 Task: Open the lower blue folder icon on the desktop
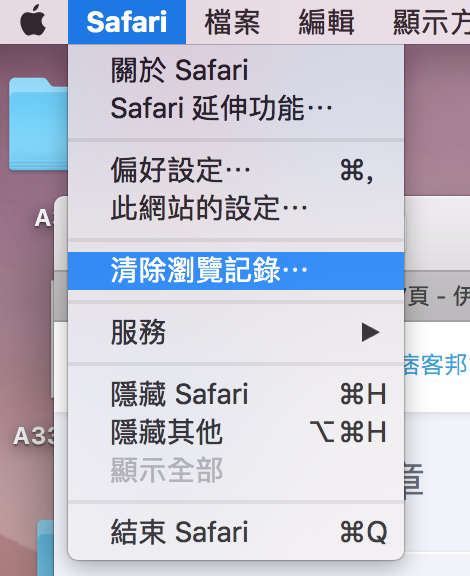(46, 548)
